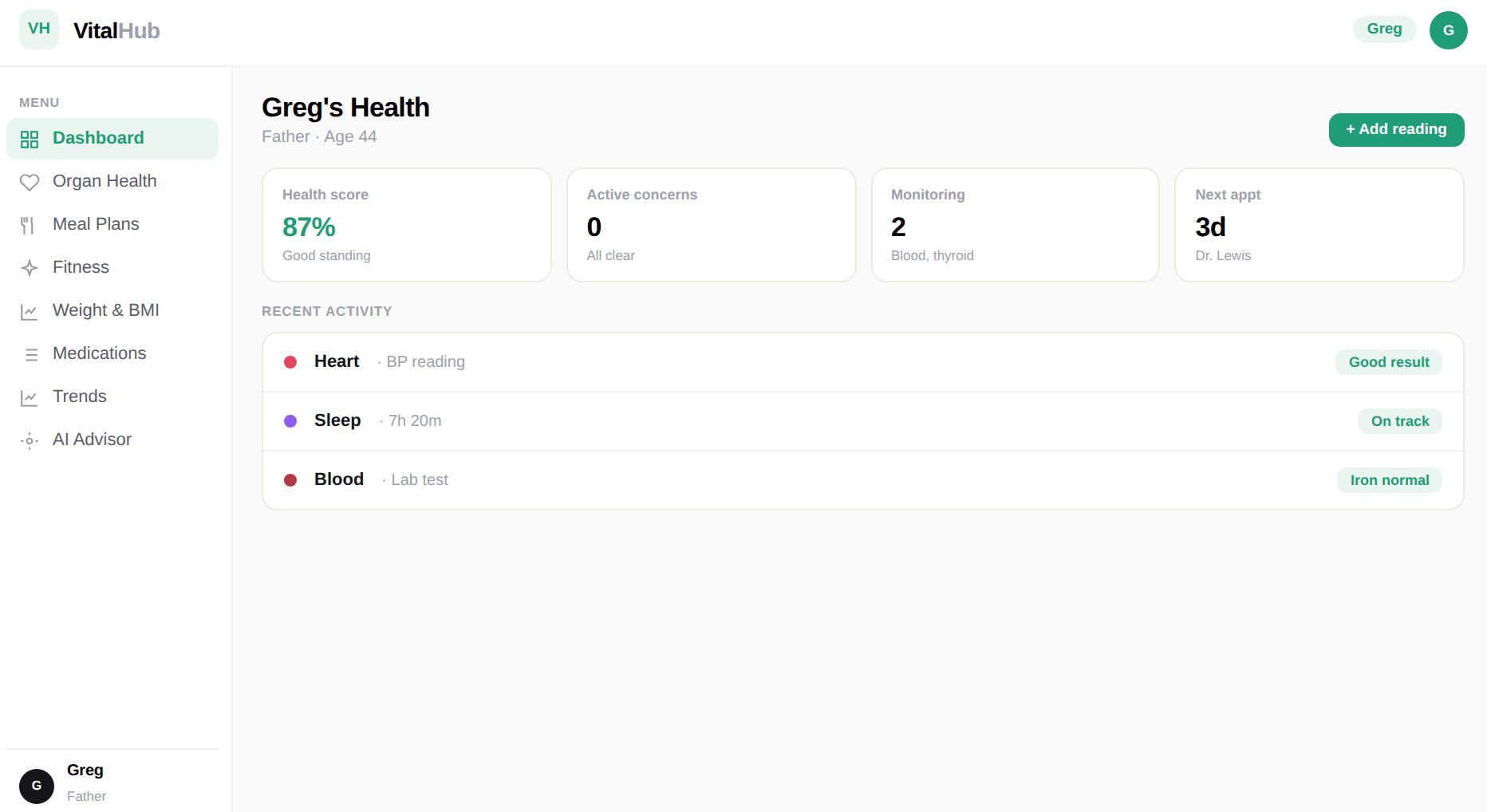Open the Monitoring card
This screenshot has height=812, width=1487.
point(1016,225)
